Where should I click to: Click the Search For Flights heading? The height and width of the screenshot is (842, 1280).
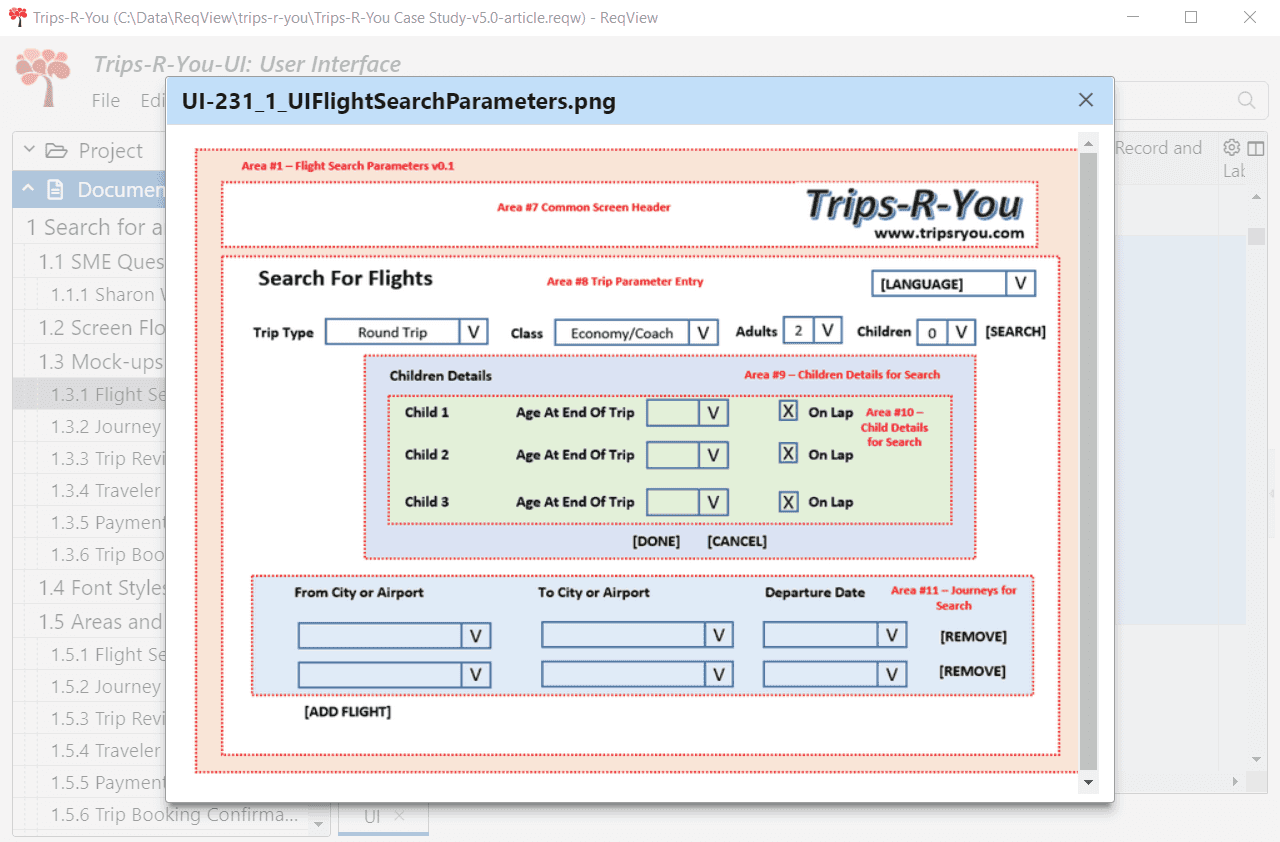pos(345,278)
